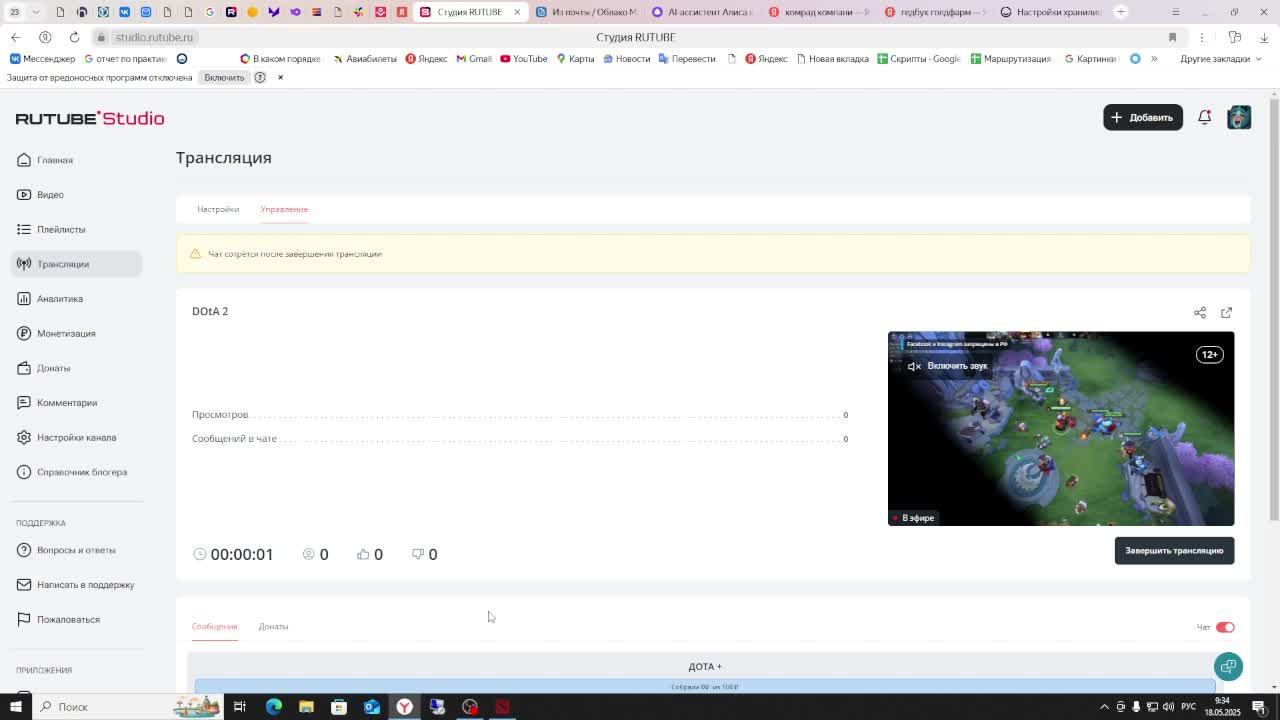
Task: Open Yandex Browser taskbar icon
Action: 405,707
